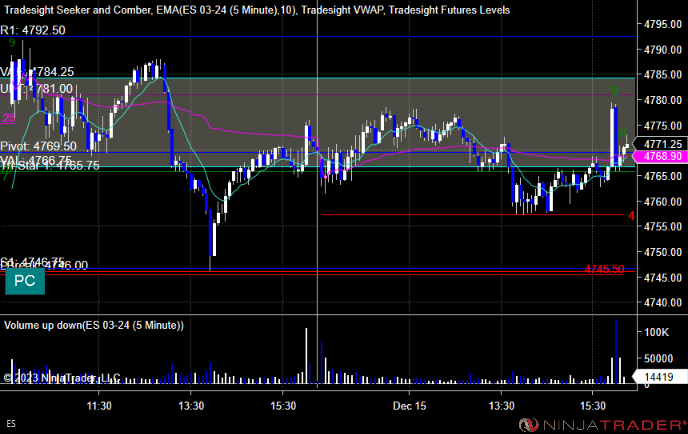Click the red 4 count label

pyautogui.click(x=631, y=216)
